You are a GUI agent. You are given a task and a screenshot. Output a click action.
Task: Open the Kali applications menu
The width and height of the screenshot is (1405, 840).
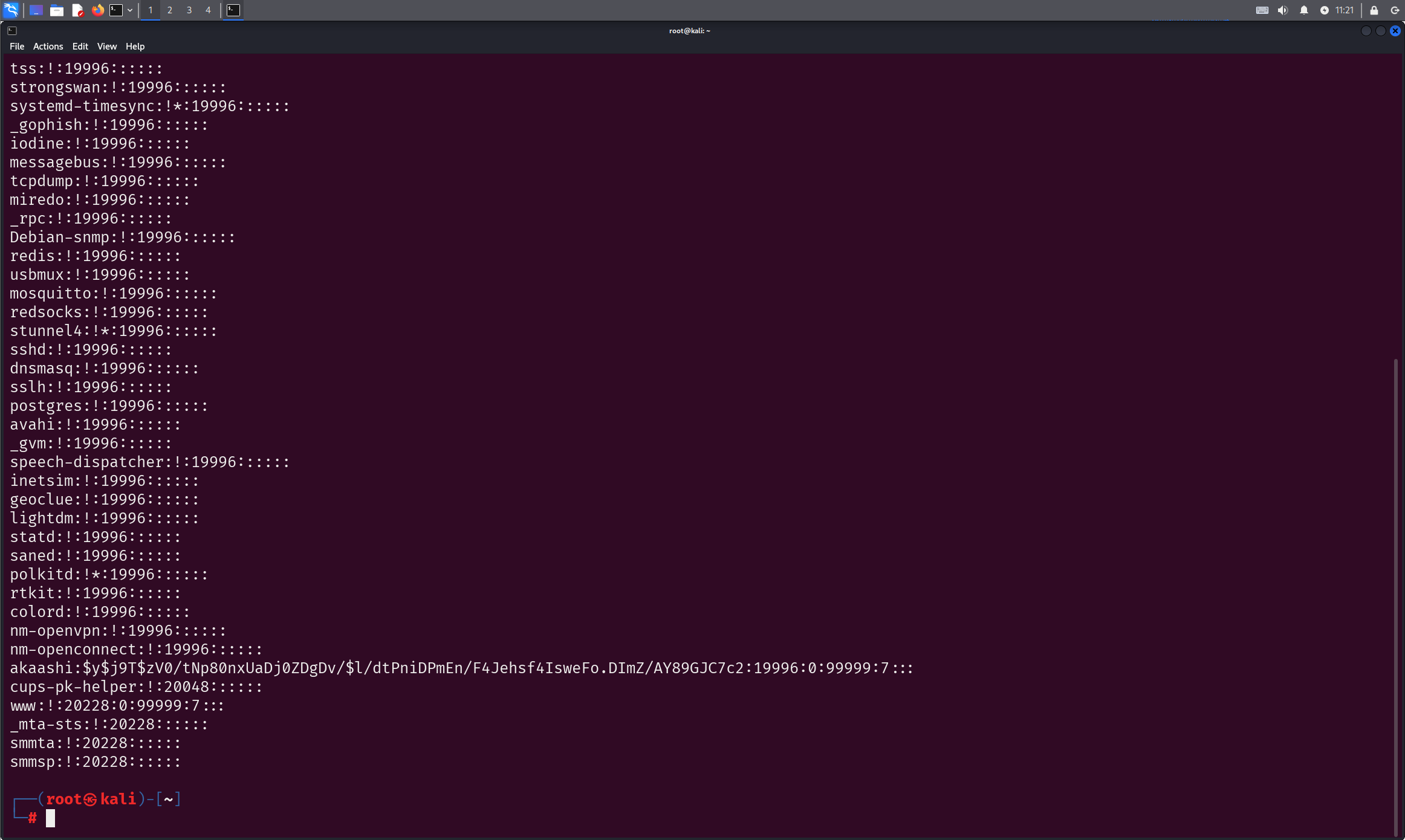tap(11, 10)
